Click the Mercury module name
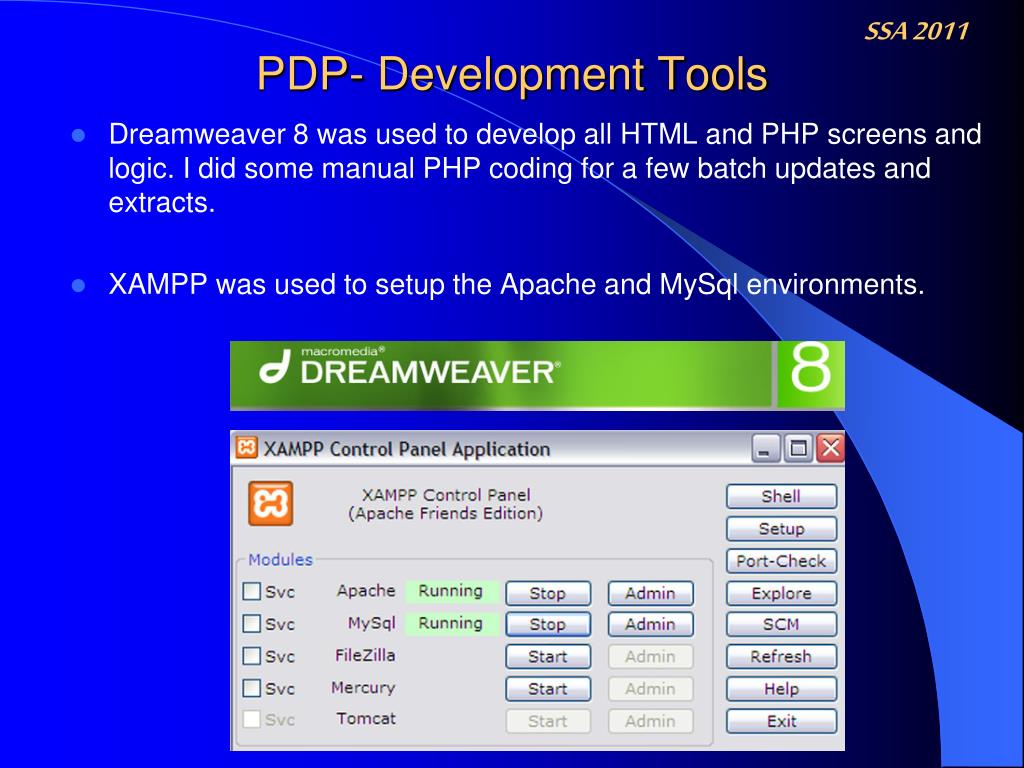The height and width of the screenshot is (768, 1024). (x=363, y=688)
